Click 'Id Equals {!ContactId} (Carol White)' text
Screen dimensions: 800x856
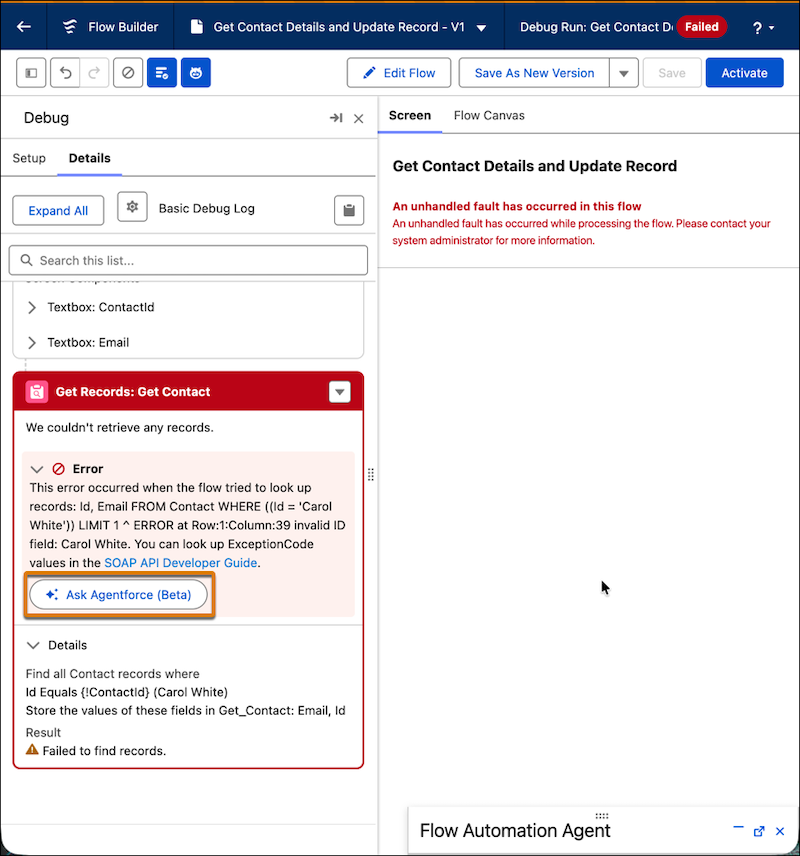click(127, 692)
